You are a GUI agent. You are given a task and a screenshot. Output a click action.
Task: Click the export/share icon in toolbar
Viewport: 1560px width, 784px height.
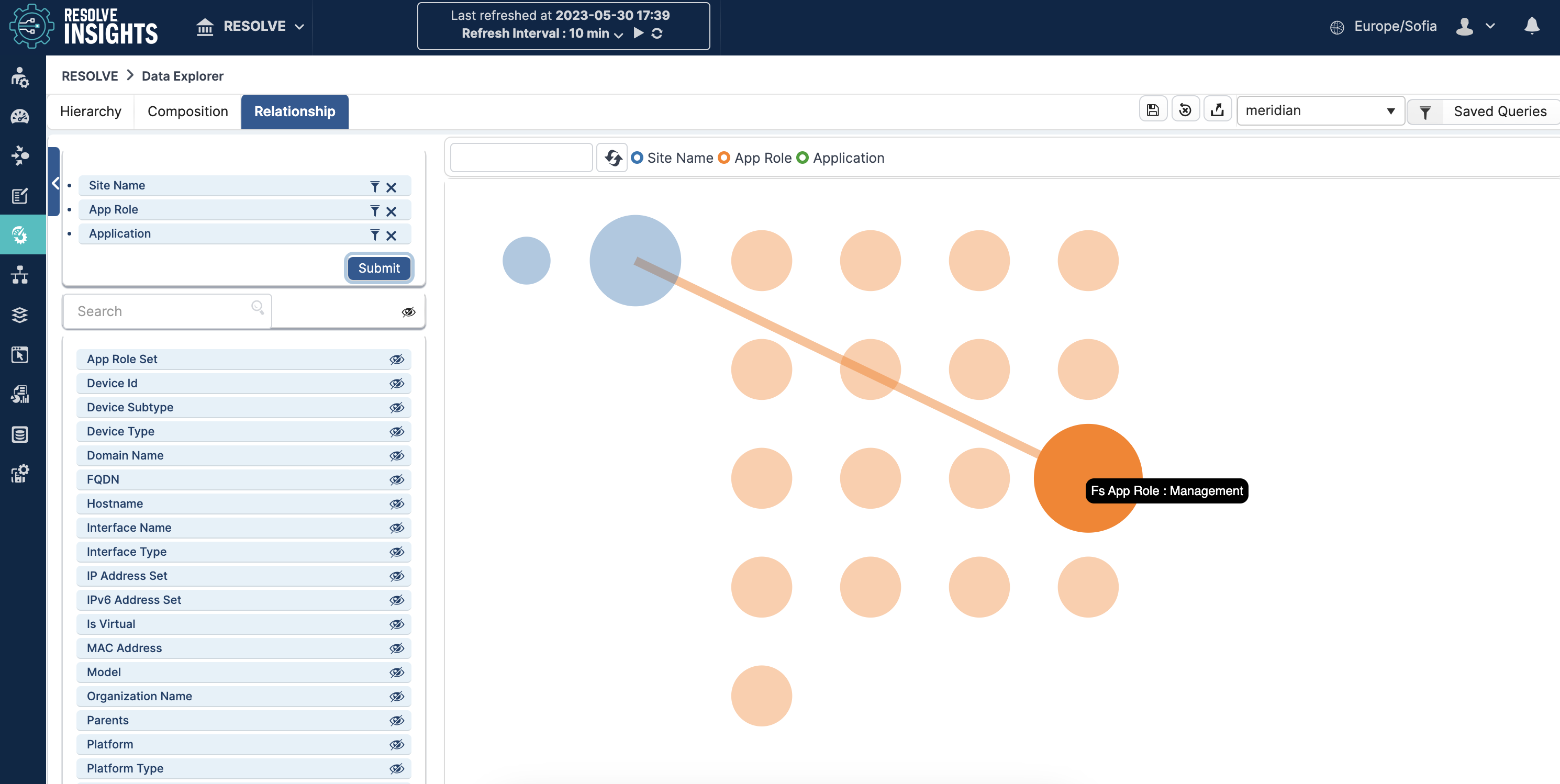1217,110
